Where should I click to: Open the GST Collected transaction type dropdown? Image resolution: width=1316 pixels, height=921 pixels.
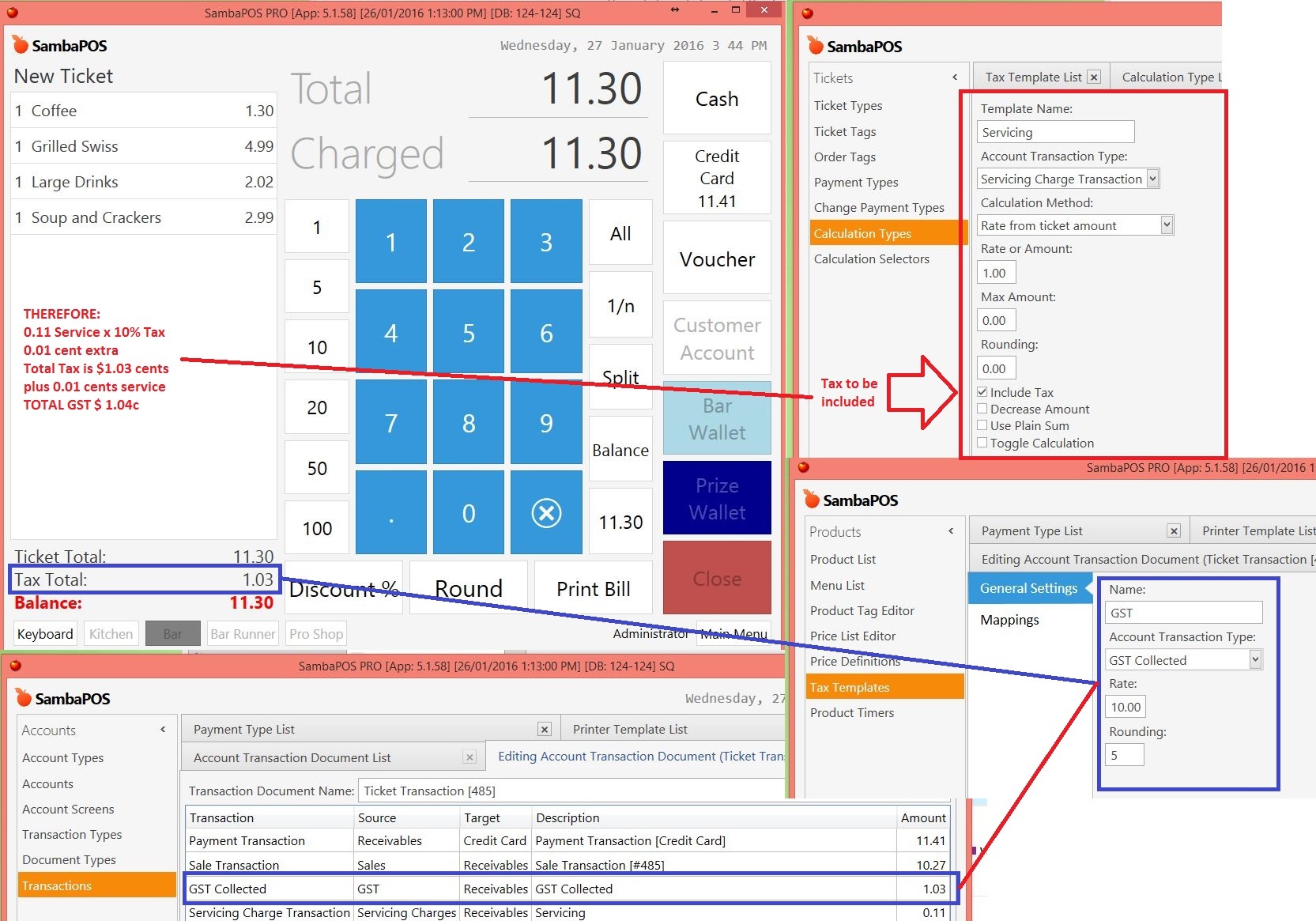coord(1254,659)
